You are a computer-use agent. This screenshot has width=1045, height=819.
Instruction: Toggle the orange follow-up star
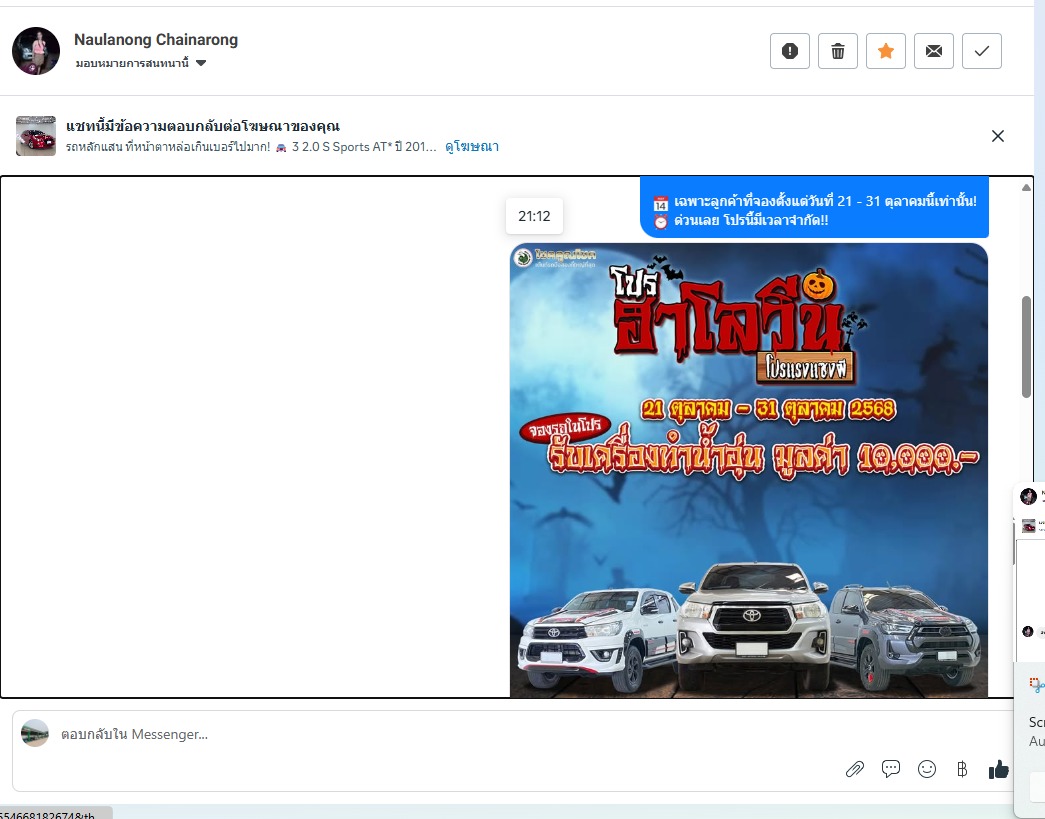pyautogui.click(x=885, y=51)
